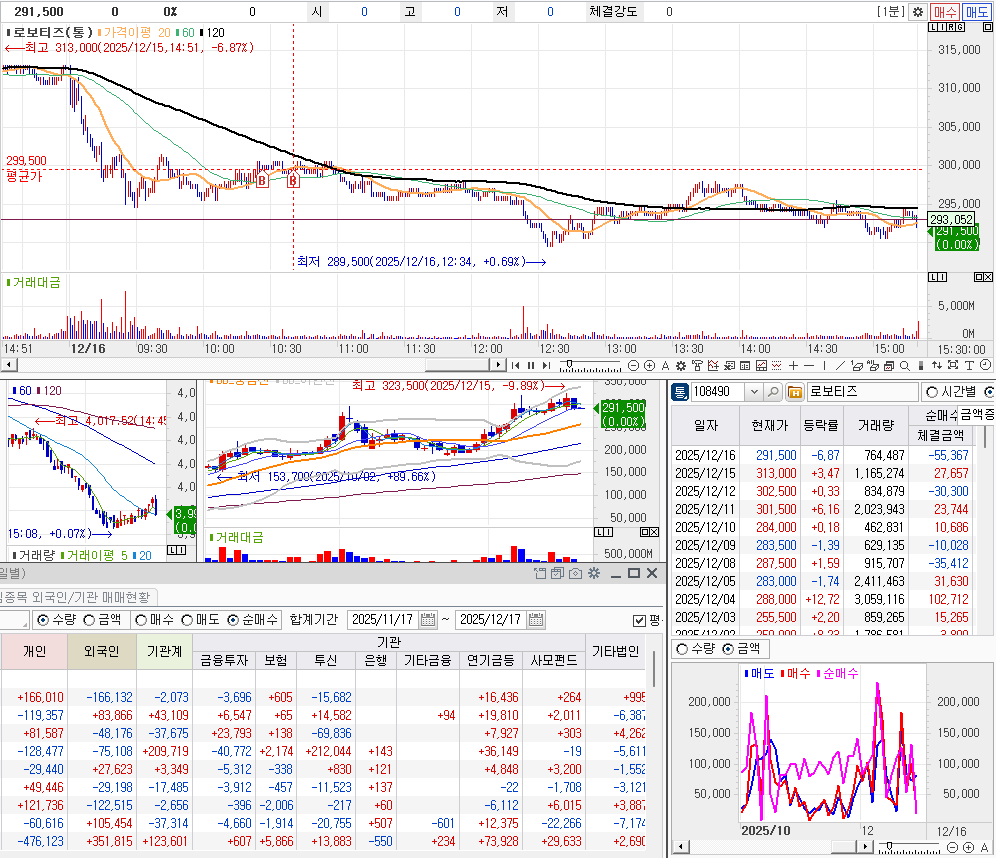The height and width of the screenshot is (858, 996).
Task: Select 금액 radio above bottom-right chart
Action: click(728, 649)
